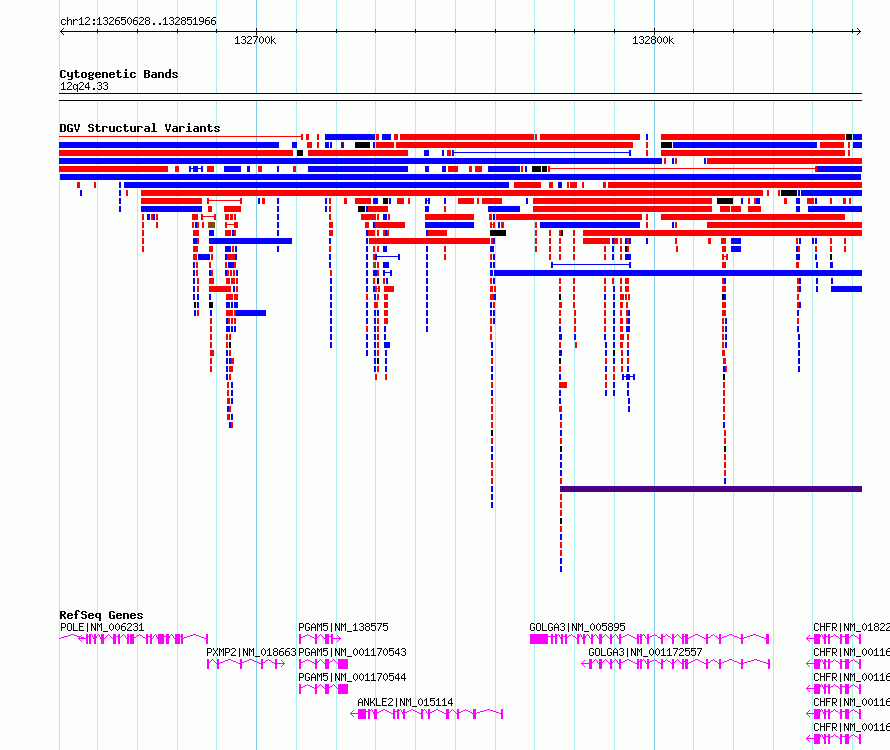Select the RefSeq Genes track title
Viewport: 890px width, 750px height.
pyautogui.click(x=101, y=615)
